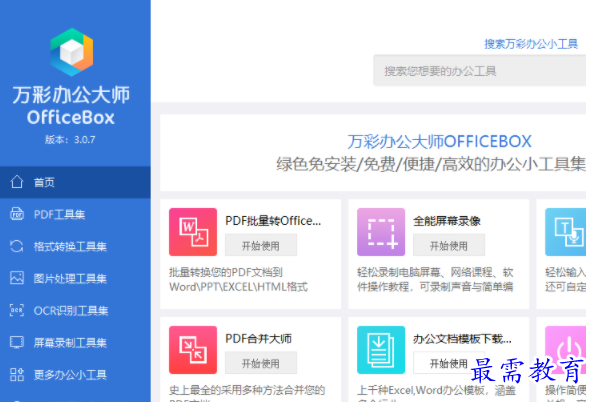
Task: Start using PDF合并大师 via 开始使用
Action: [261, 363]
